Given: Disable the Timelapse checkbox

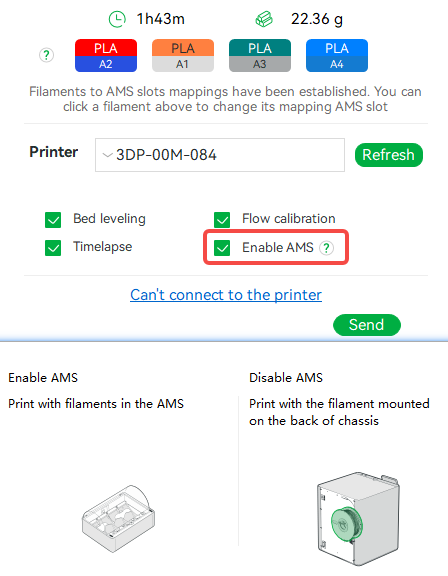Looking at the screenshot, I should pyautogui.click(x=53, y=248).
